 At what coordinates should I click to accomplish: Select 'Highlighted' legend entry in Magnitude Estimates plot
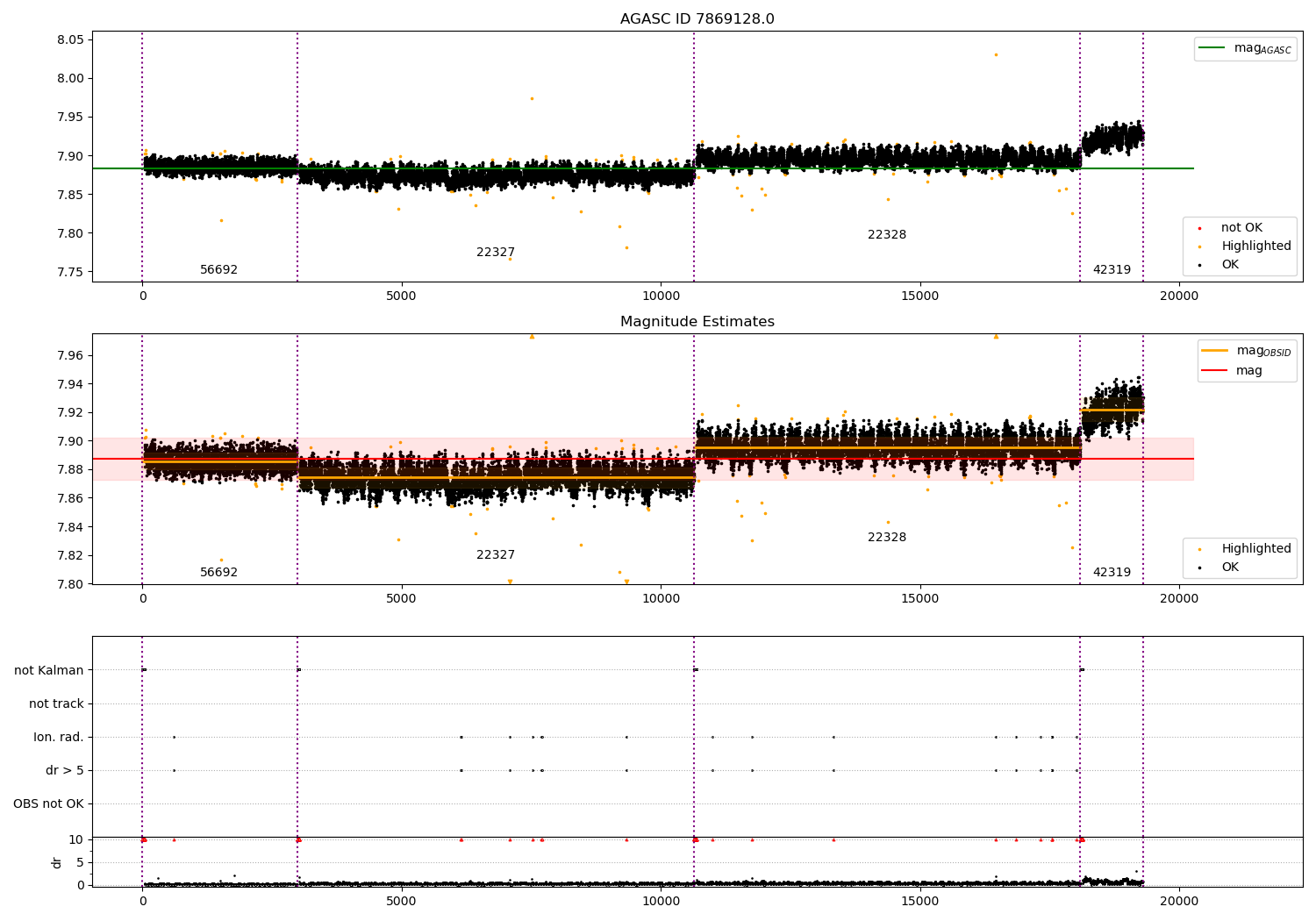pos(1256,549)
